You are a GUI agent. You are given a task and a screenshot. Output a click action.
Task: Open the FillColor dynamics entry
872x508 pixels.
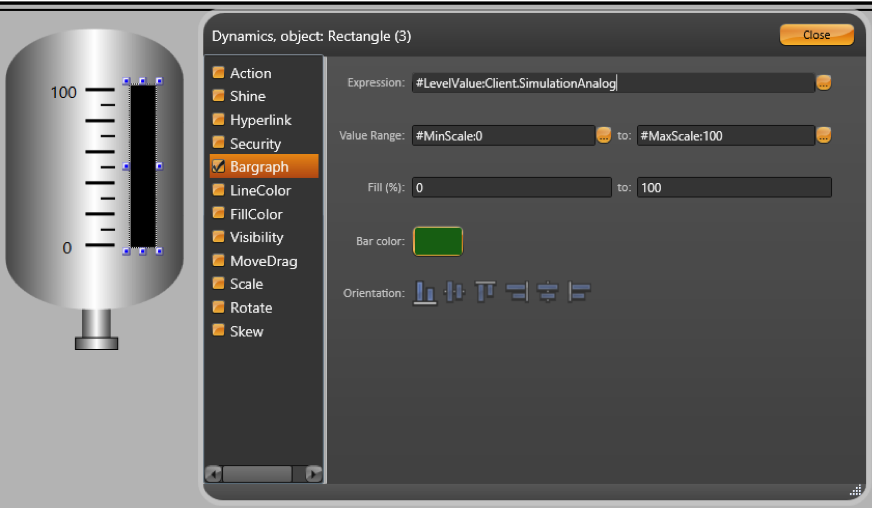(256, 214)
